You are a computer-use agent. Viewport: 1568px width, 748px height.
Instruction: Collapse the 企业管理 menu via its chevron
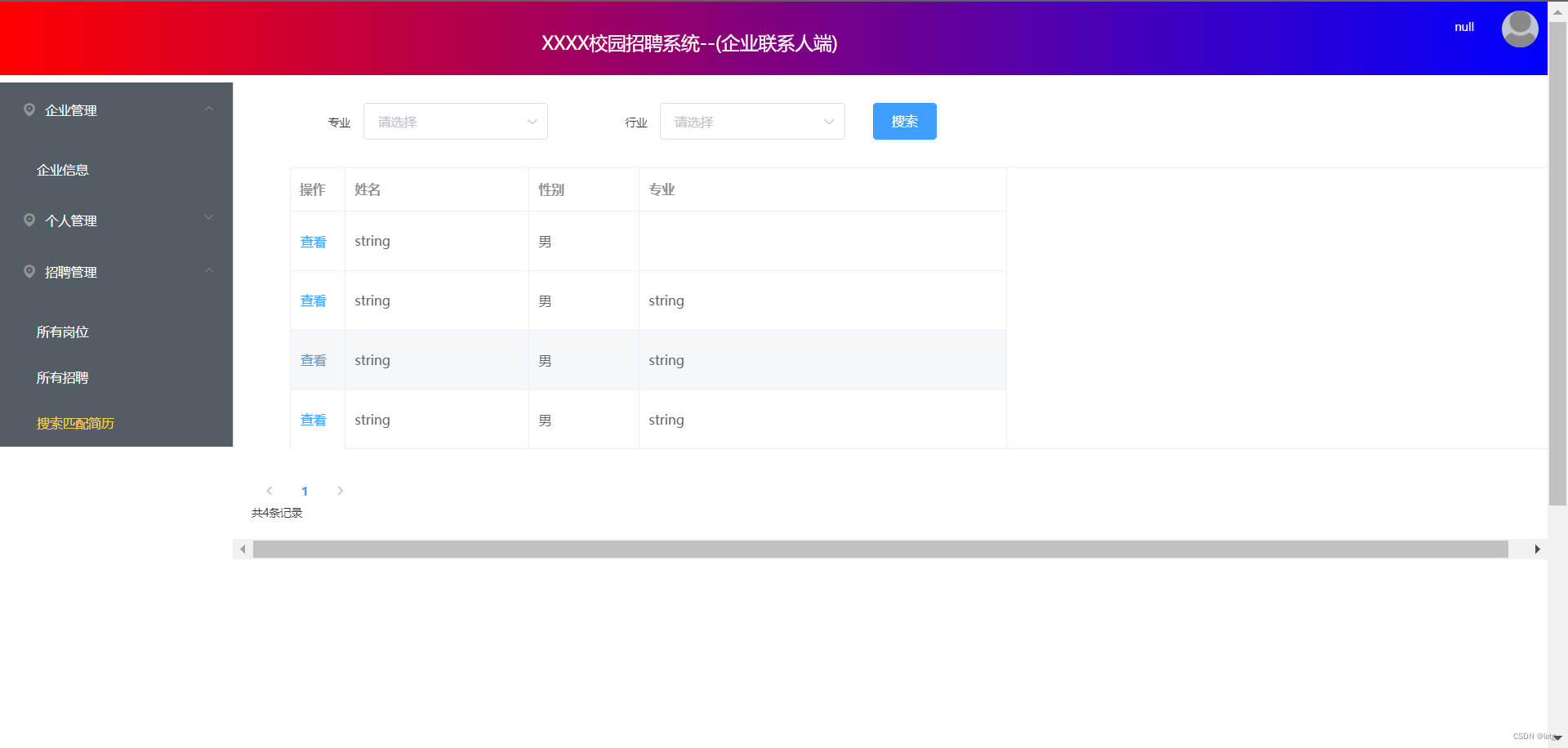(x=209, y=109)
